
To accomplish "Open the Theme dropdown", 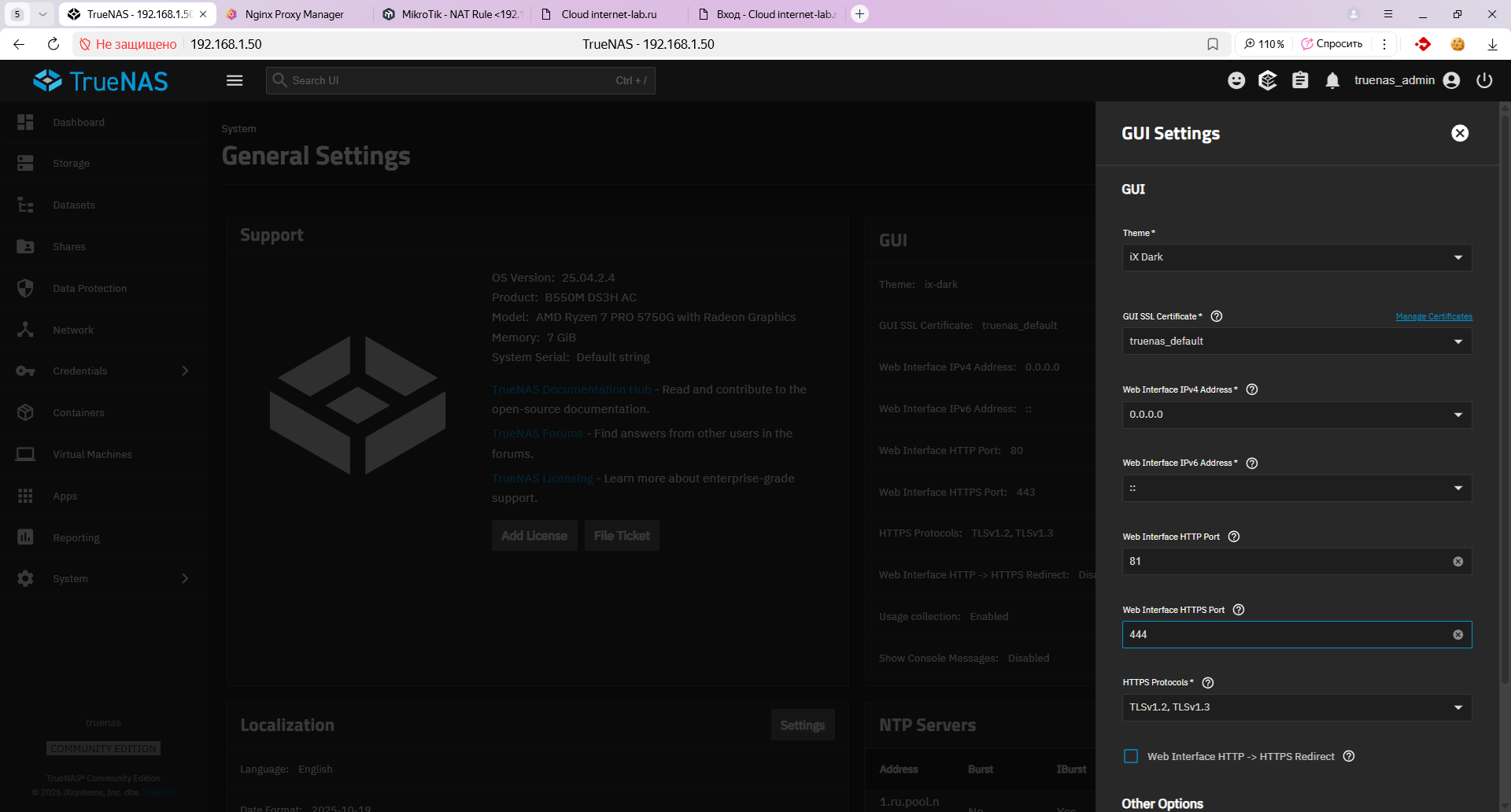I will (x=1296, y=257).
